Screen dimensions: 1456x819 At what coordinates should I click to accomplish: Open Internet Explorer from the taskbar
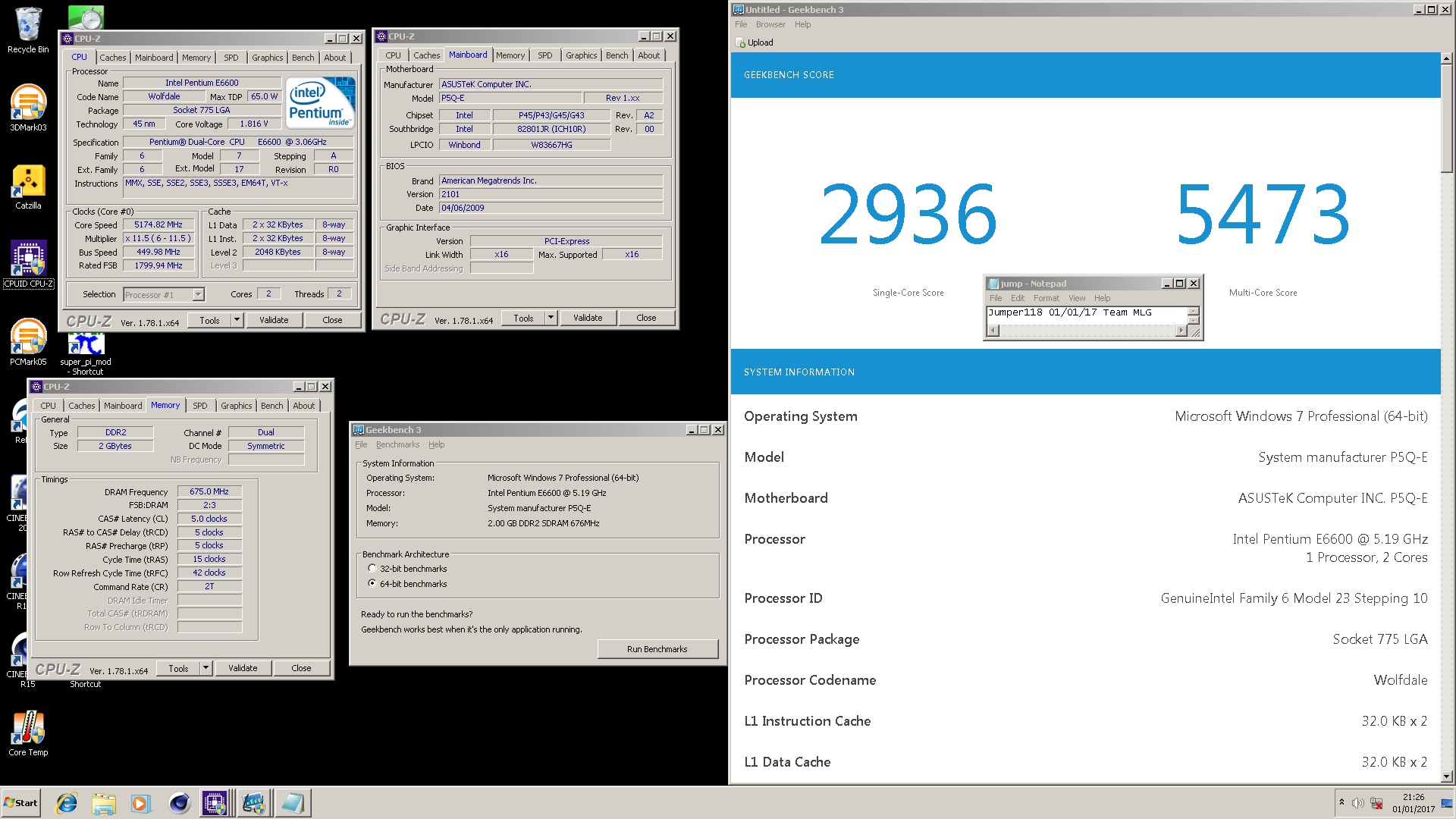[x=67, y=803]
